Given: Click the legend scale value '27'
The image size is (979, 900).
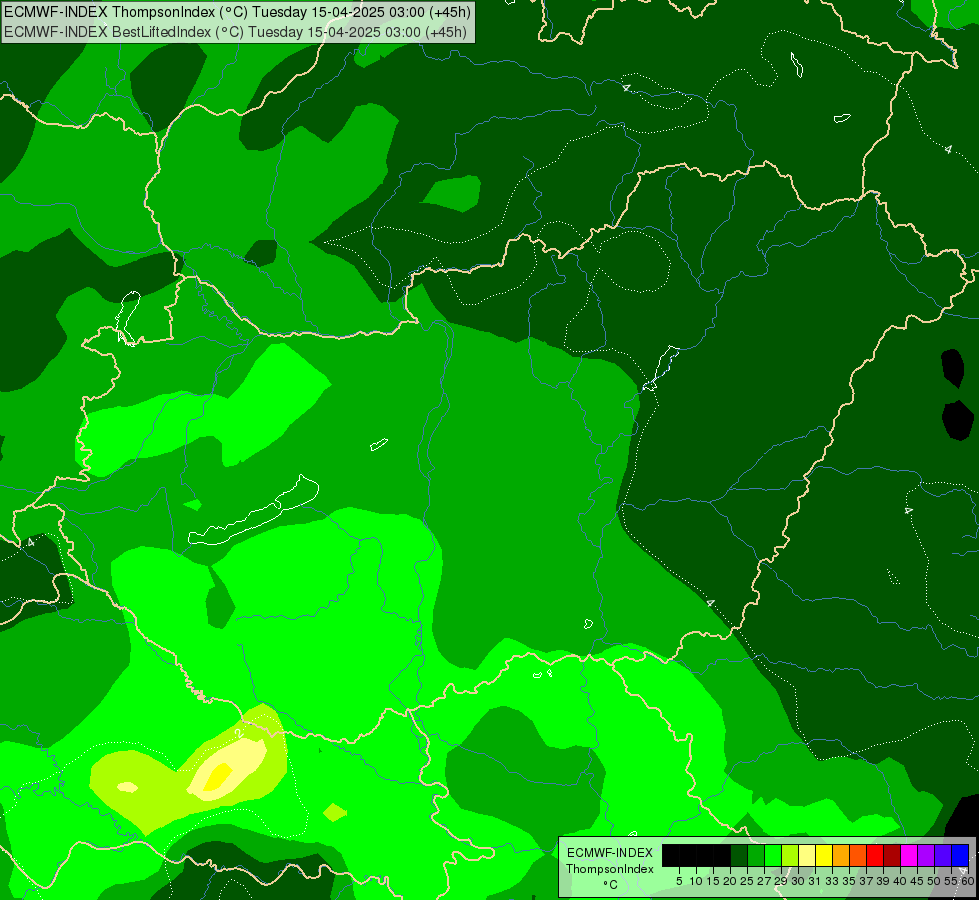Looking at the screenshot, I should [764, 881].
